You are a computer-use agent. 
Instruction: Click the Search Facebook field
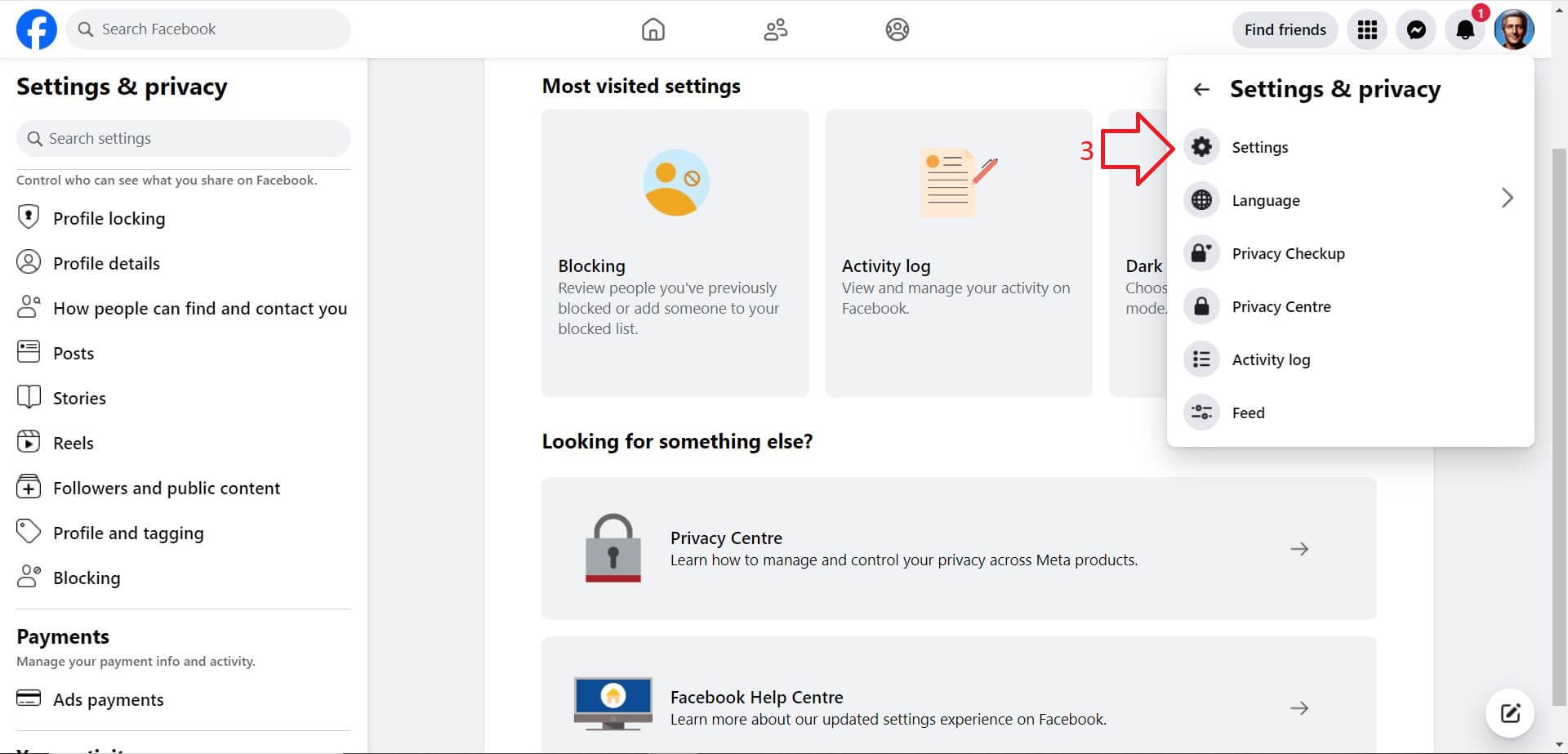(x=208, y=29)
